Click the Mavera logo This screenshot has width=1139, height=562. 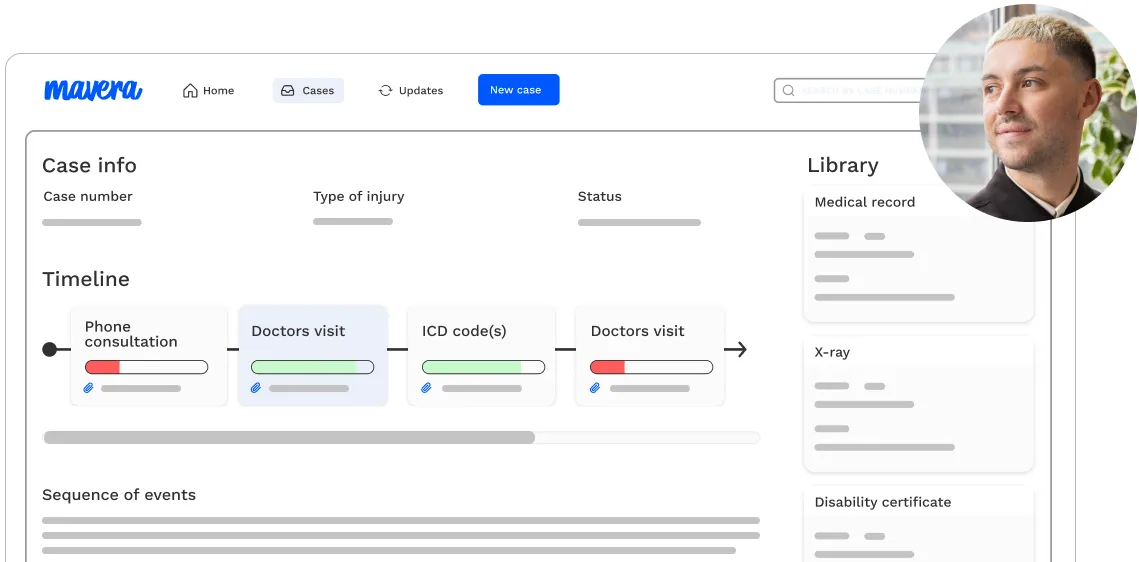[x=93, y=90]
